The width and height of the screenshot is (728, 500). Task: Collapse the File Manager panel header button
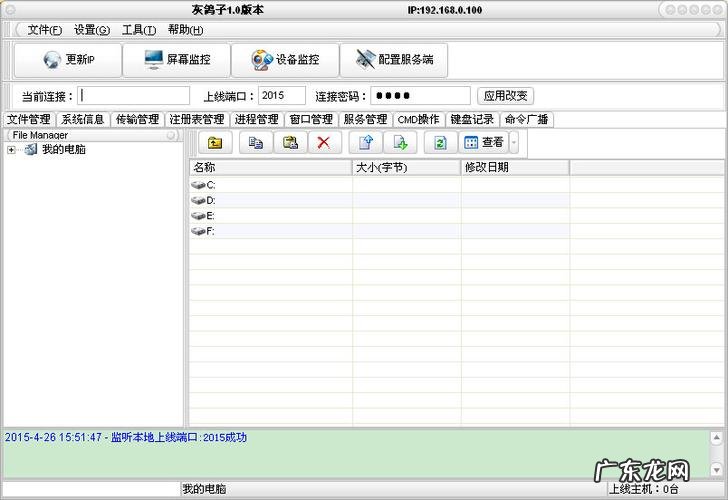coord(171,135)
